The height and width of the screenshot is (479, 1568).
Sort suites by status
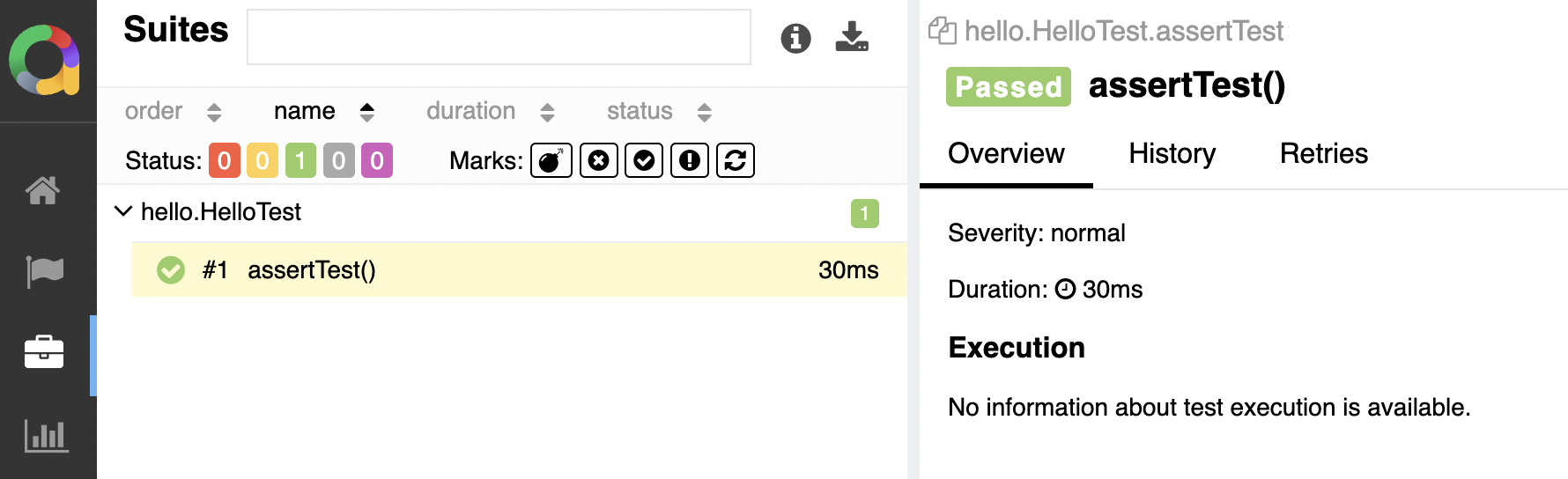point(658,111)
